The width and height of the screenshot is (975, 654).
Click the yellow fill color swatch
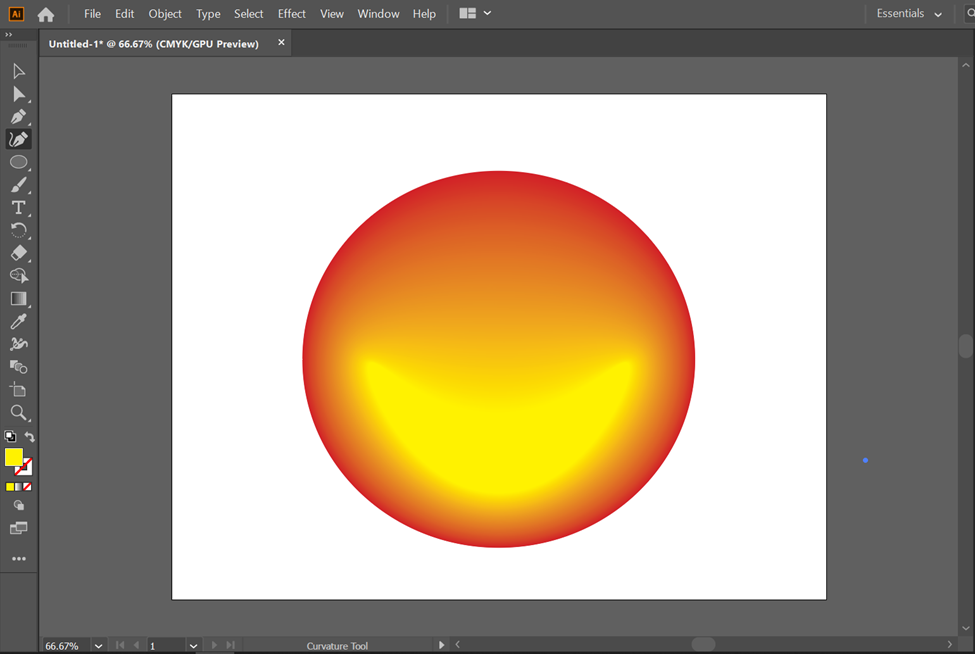point(13,457)
